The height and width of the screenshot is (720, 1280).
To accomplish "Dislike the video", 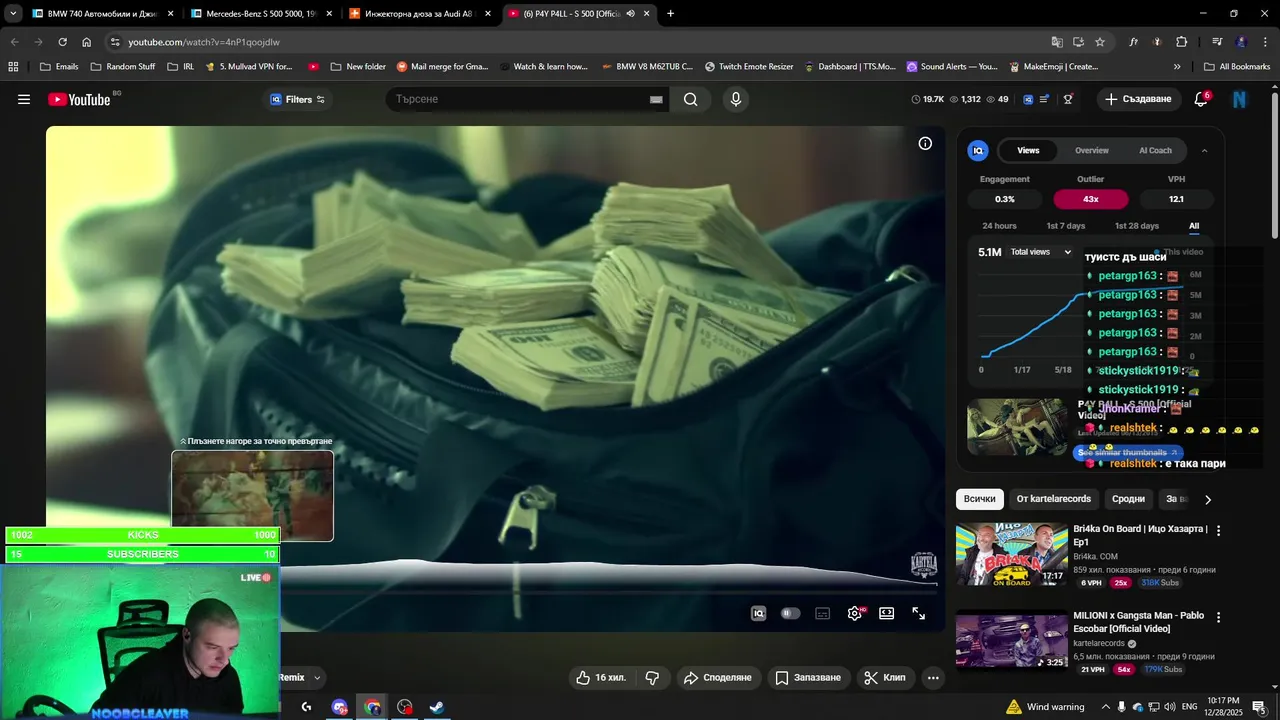I will pyautogui.click(x=652, y=677).
